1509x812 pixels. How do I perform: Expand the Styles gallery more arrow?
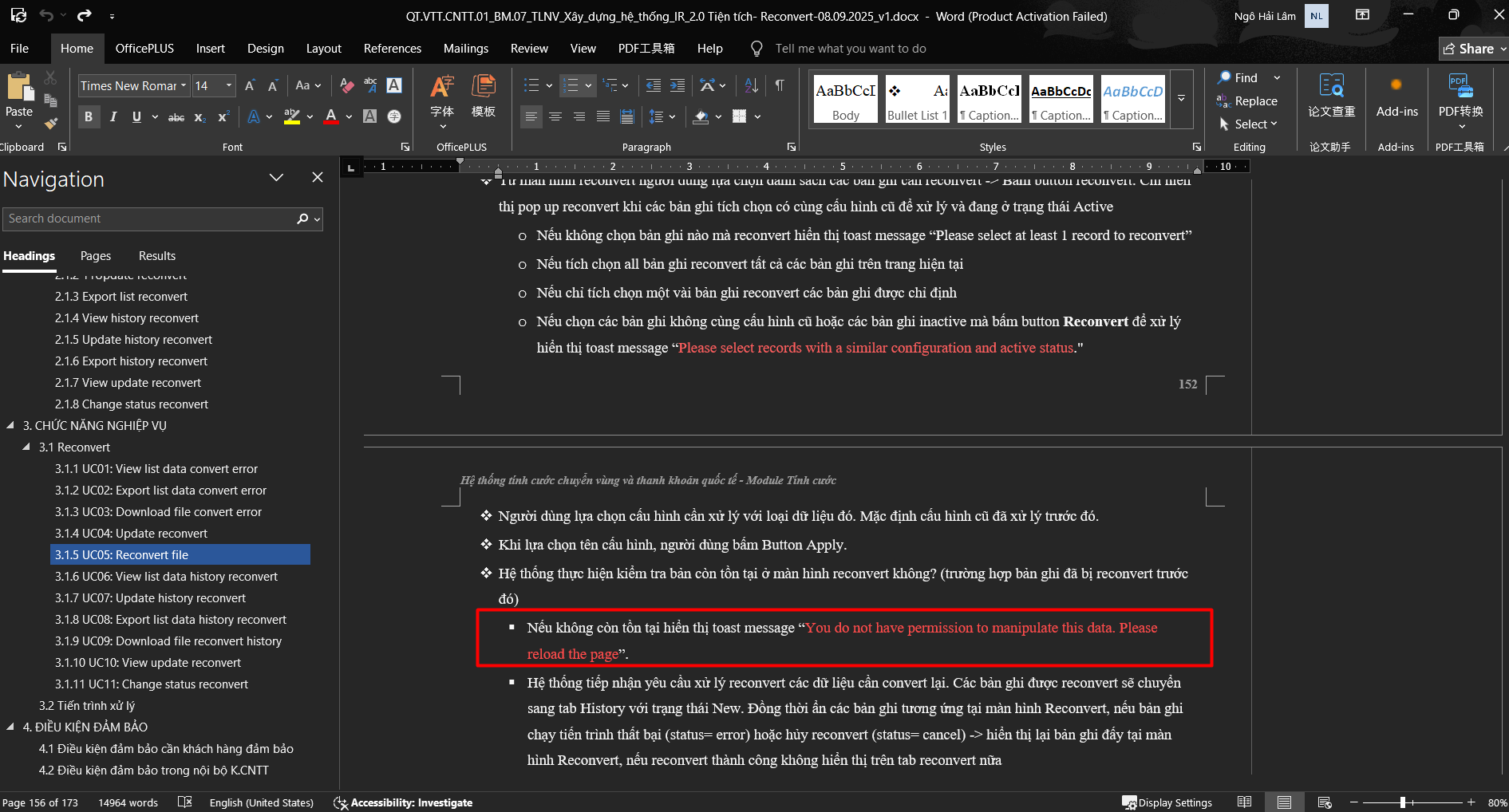(1181, 99)
